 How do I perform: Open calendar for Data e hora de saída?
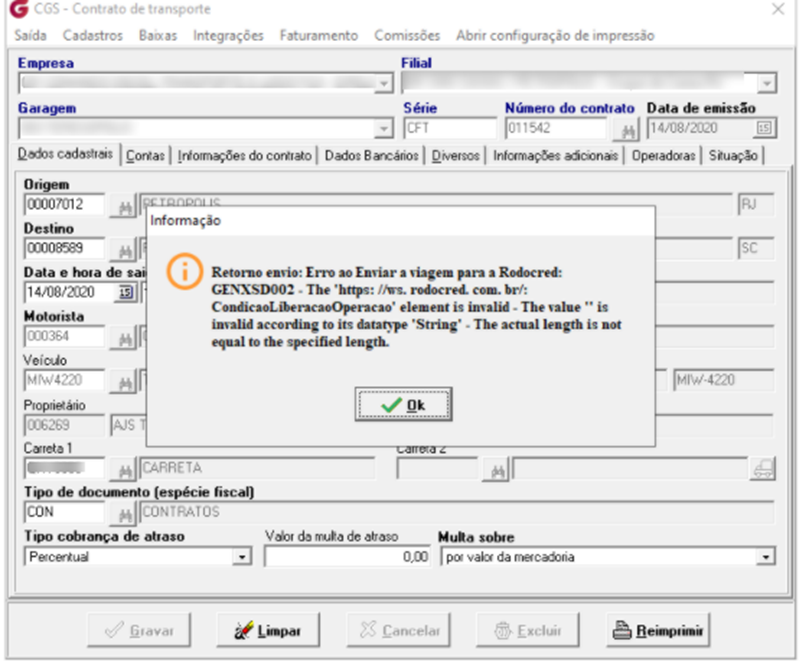pyautogui.click(x=125, y=292)
